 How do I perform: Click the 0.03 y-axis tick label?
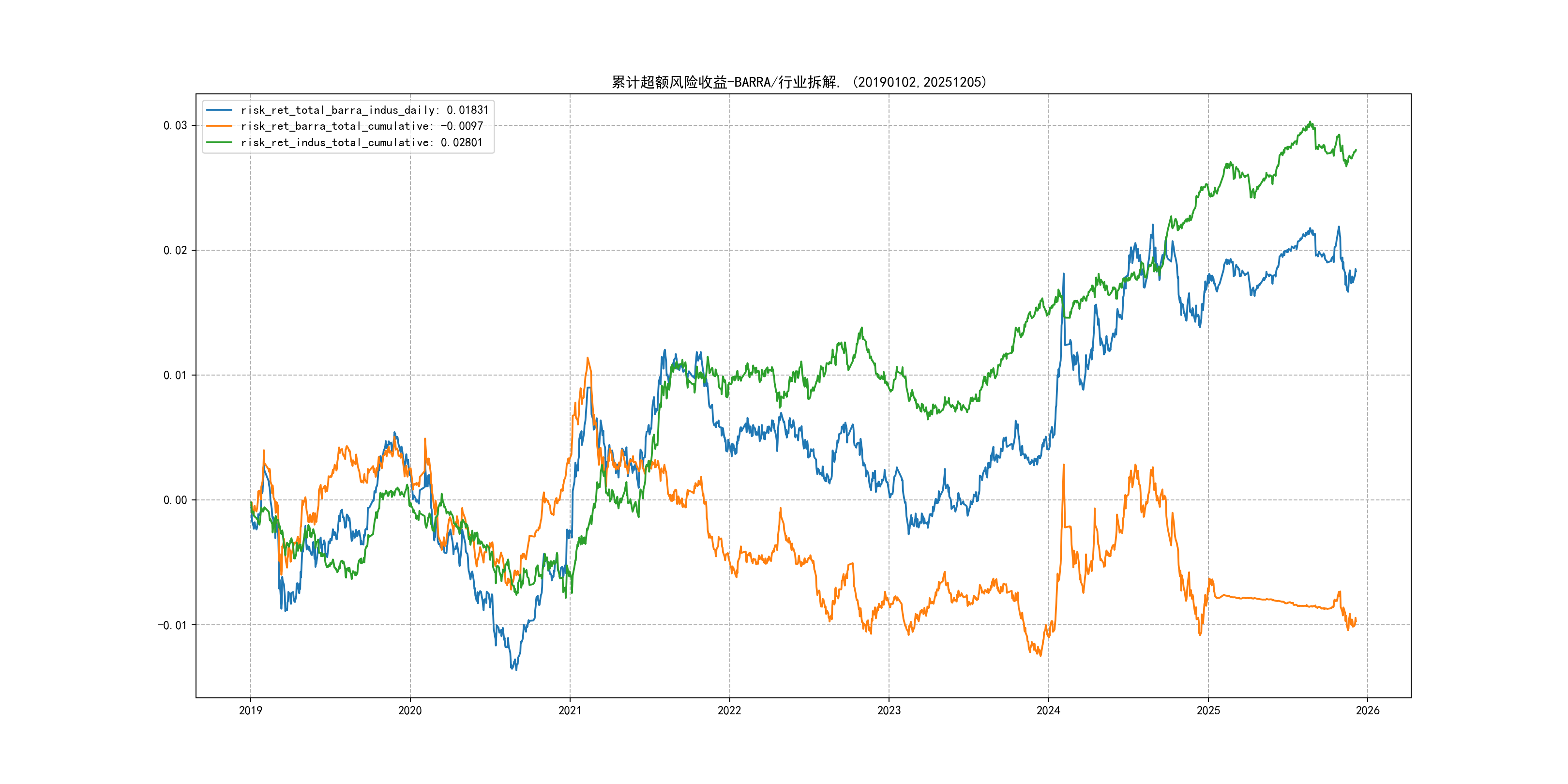[x=175, y=125]
